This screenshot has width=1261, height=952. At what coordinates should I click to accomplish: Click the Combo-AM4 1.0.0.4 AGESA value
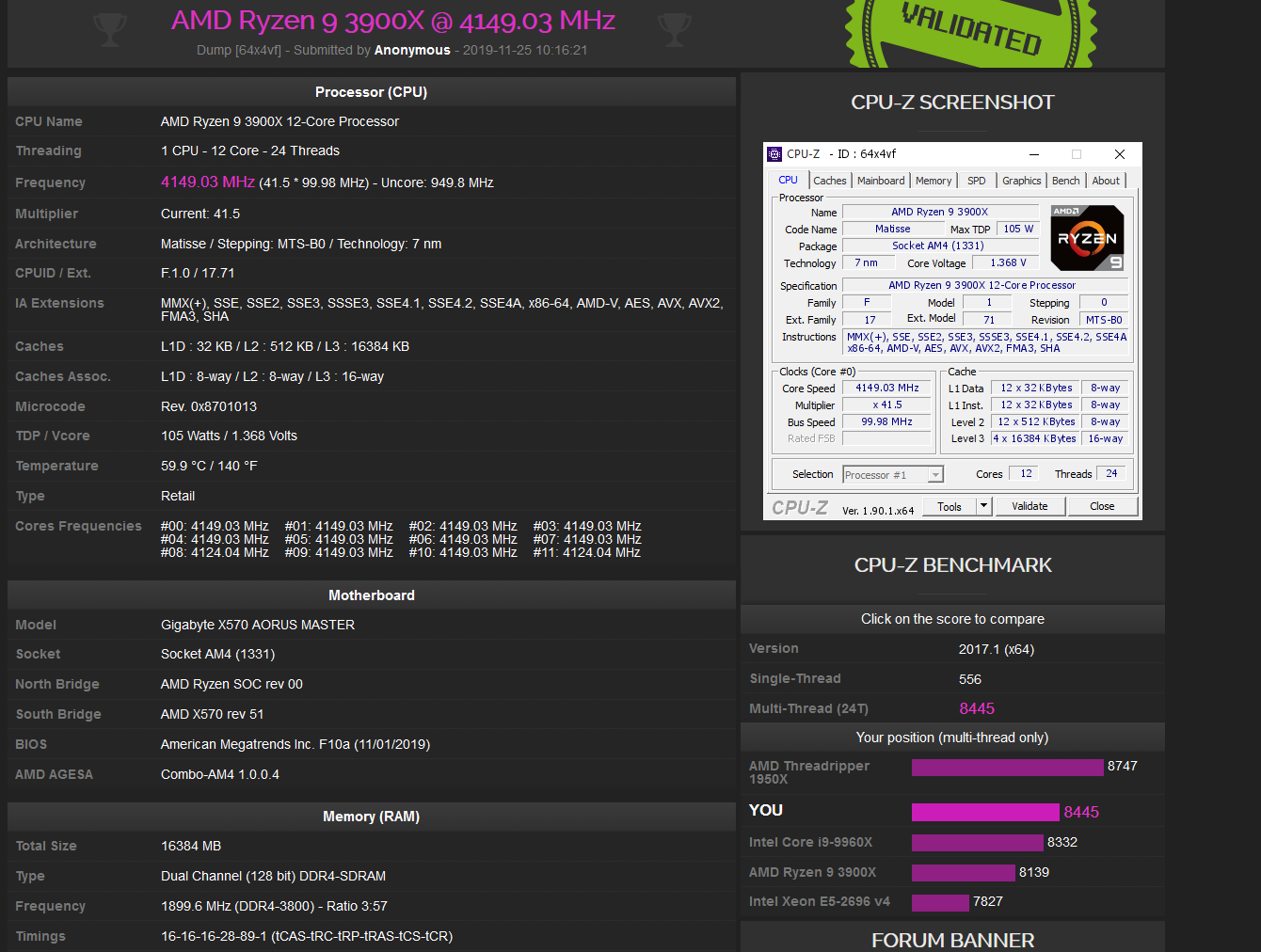pyautogui.click(x=220, y=774)
